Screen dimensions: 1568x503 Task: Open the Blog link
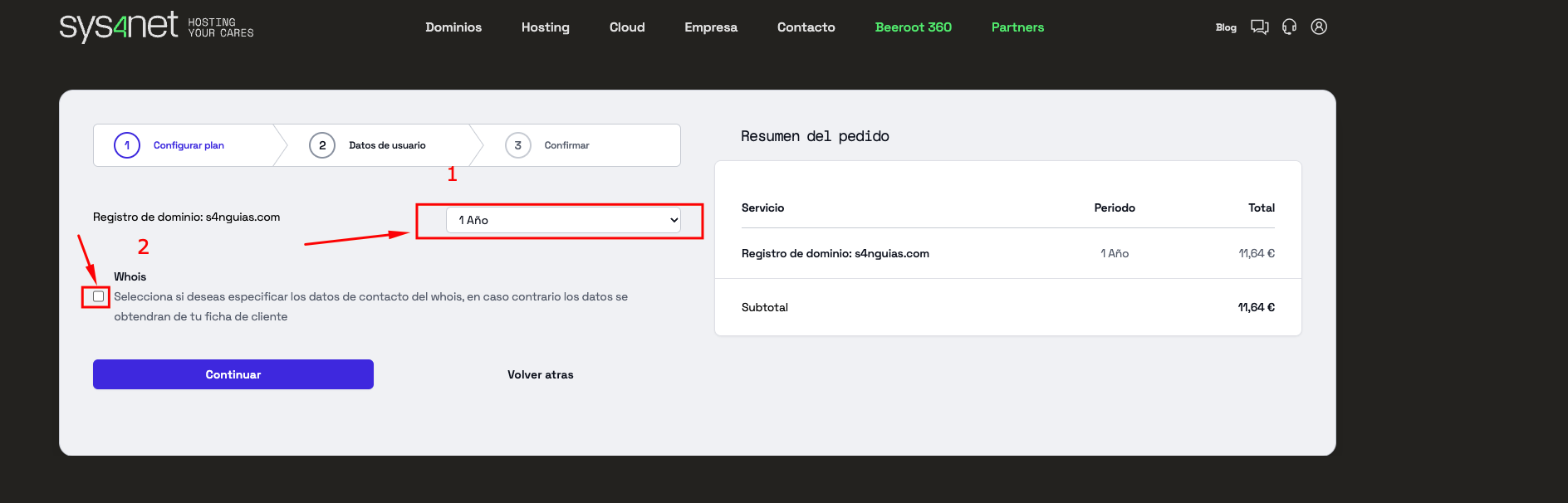(1226, 27)
